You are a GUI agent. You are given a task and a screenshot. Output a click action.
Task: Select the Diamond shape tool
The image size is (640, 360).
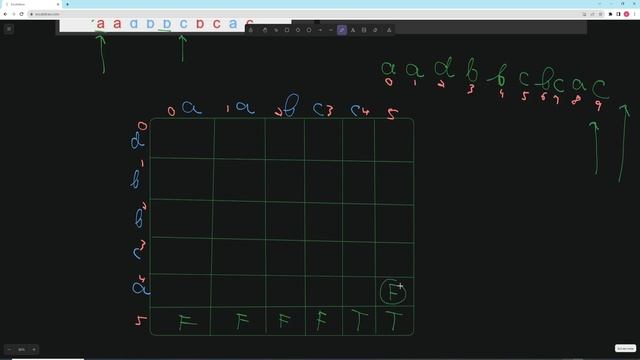[x=298, y=30]
